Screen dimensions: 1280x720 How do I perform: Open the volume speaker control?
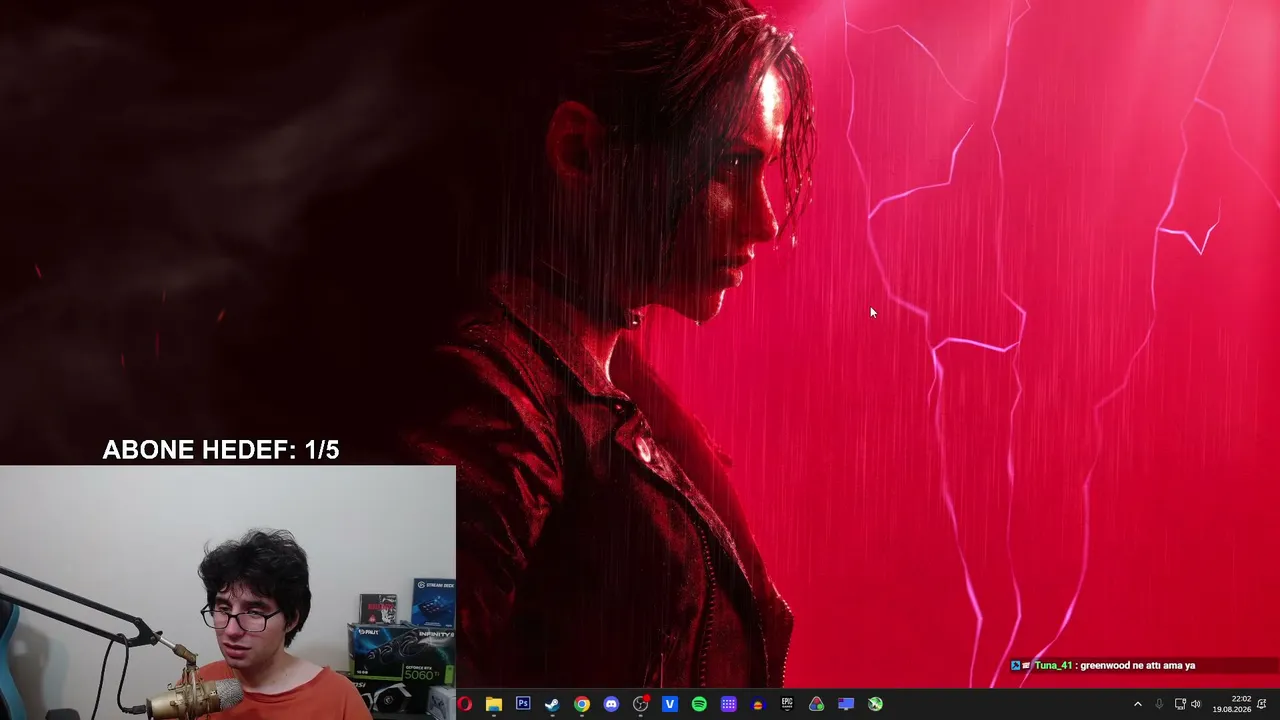coord(1196,704)
